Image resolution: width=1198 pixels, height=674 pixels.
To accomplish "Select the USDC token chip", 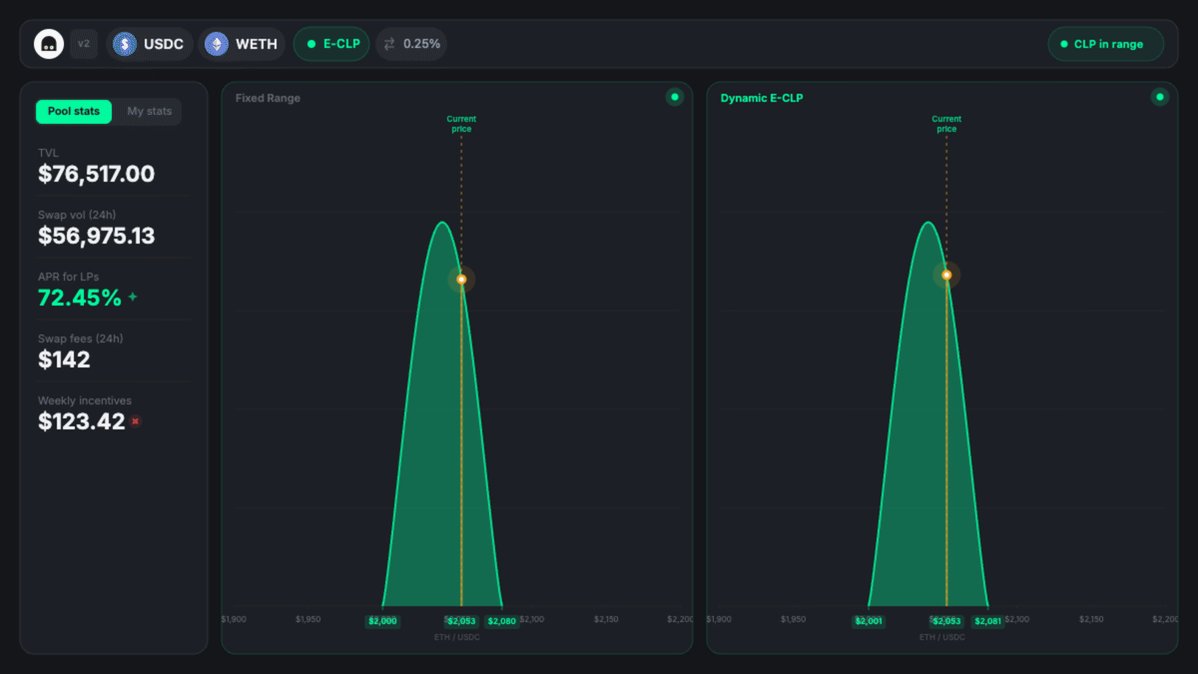I will coord(149,44).
